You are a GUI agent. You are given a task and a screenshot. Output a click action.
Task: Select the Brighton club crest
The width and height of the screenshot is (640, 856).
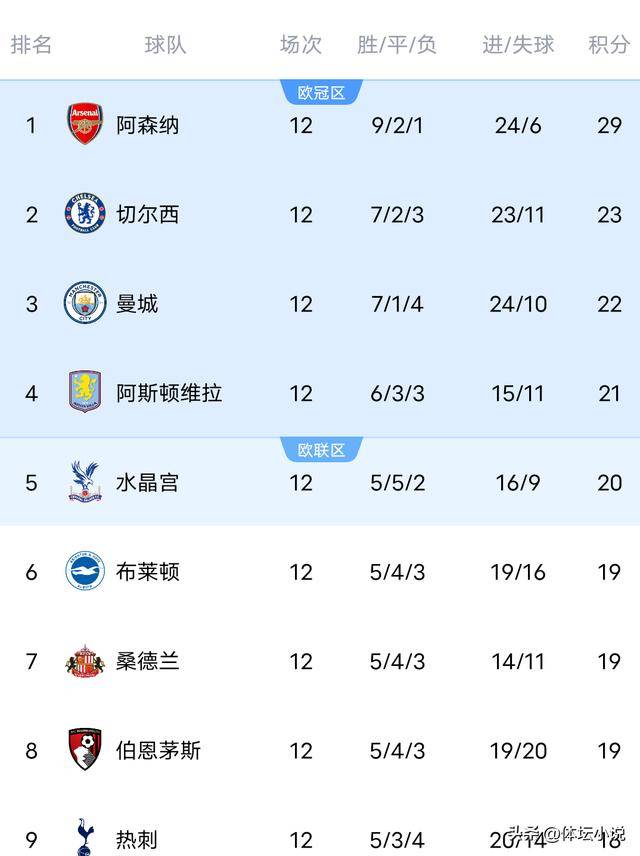(x=84, y=571)
